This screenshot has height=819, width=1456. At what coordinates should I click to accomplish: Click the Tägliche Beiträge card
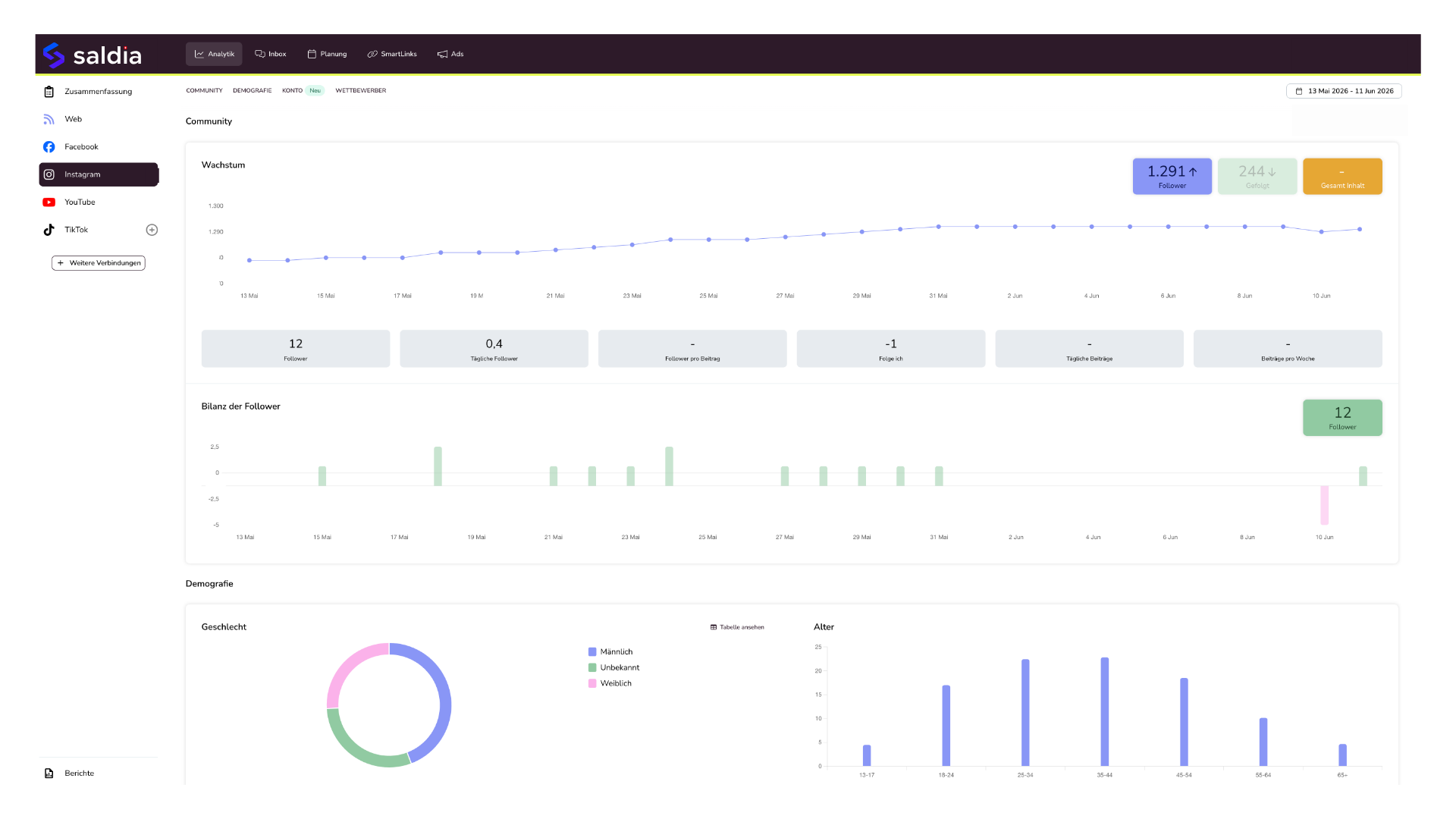[1090, 349]
